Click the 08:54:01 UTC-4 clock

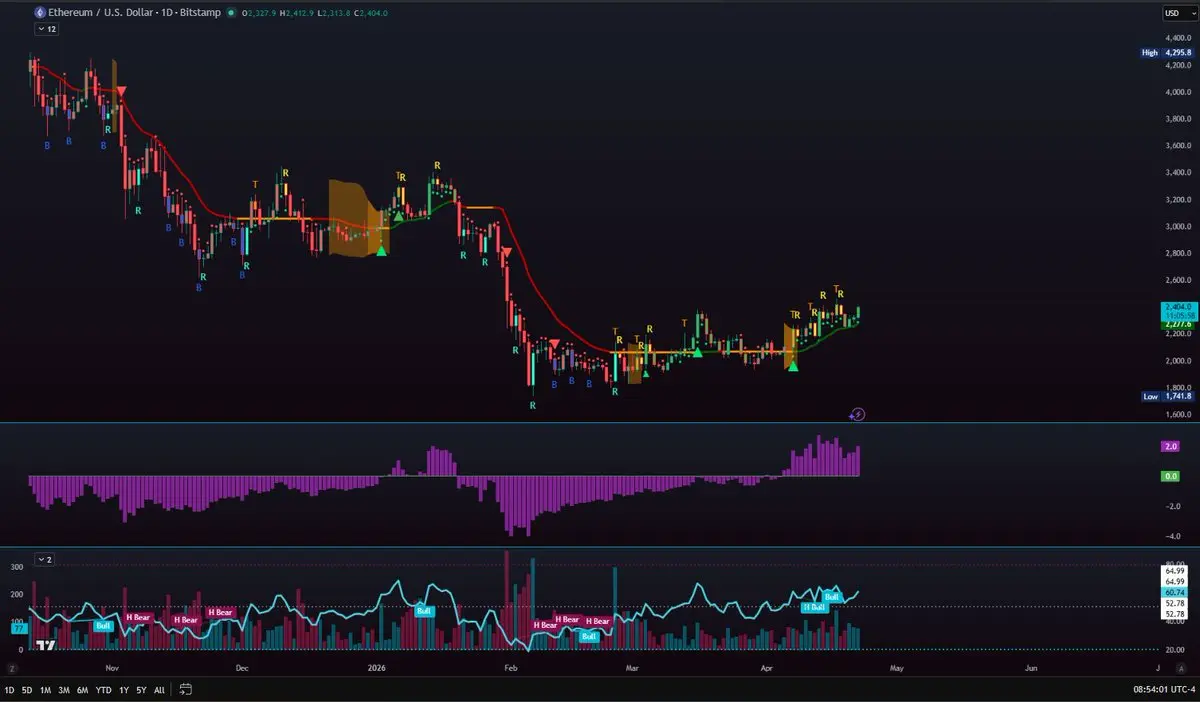[x=1162, y=690]
